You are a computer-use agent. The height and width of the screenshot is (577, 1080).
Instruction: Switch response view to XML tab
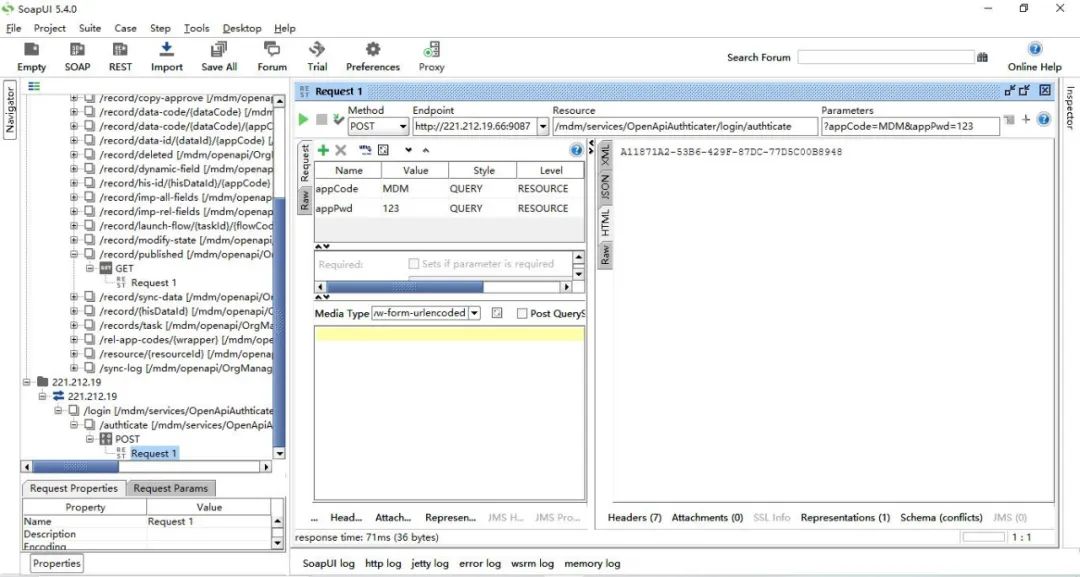tap(605, 154)
